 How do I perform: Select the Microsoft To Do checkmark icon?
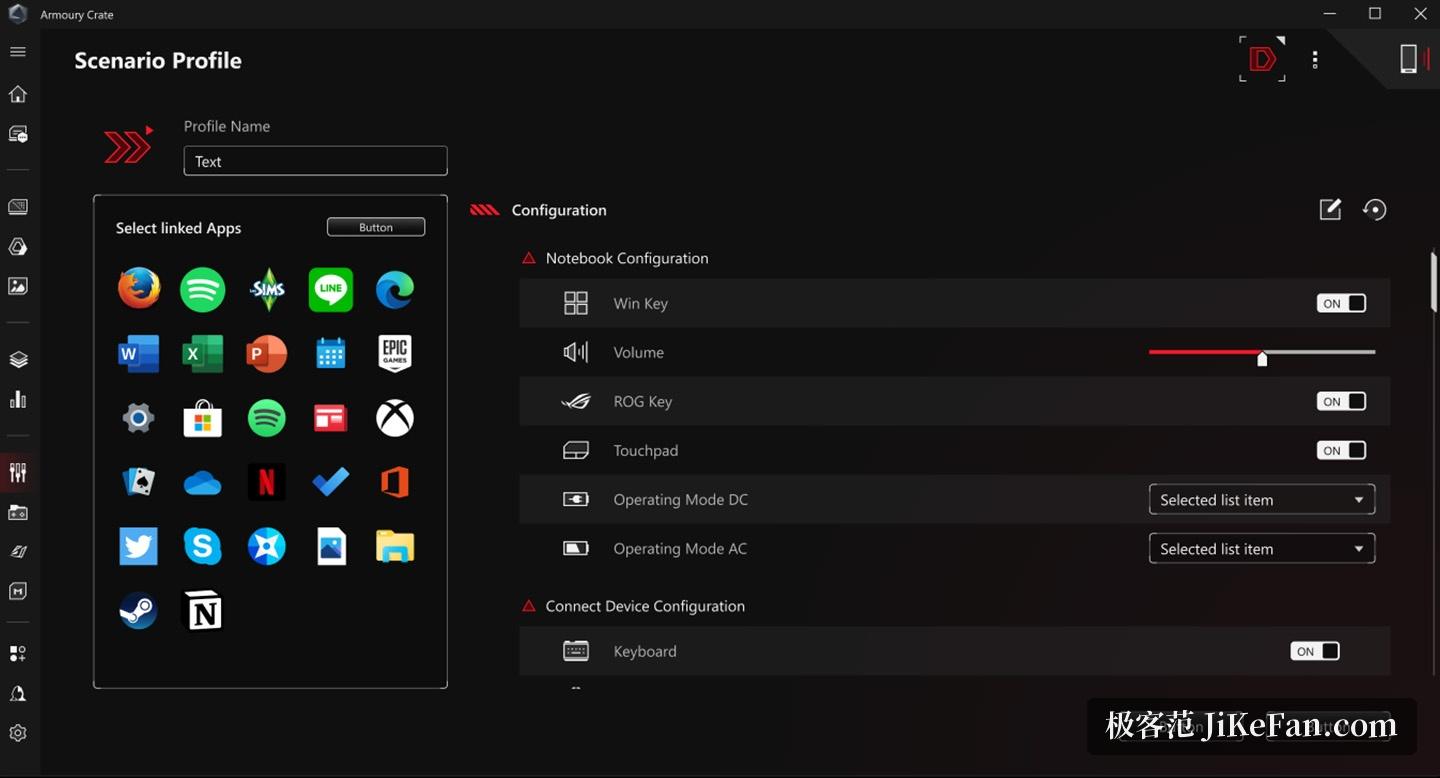tap(330, 482)
